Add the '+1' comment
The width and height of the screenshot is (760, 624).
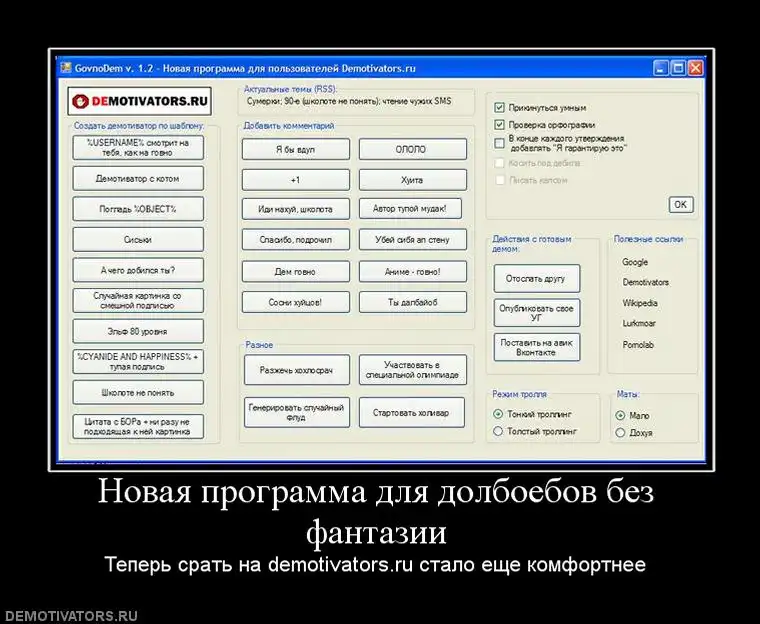click(295, 180)
